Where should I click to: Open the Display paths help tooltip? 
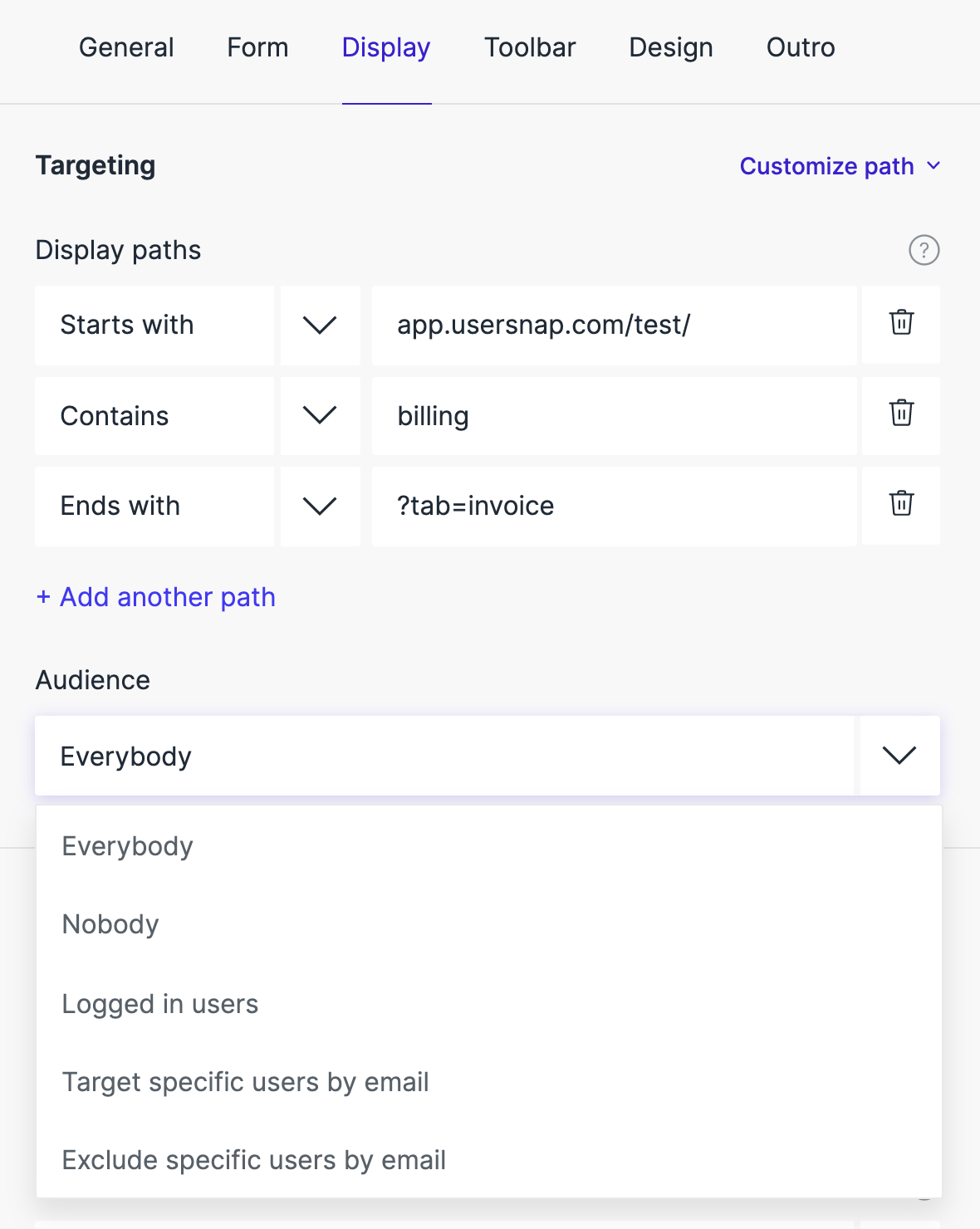click(x=924, y=249)
